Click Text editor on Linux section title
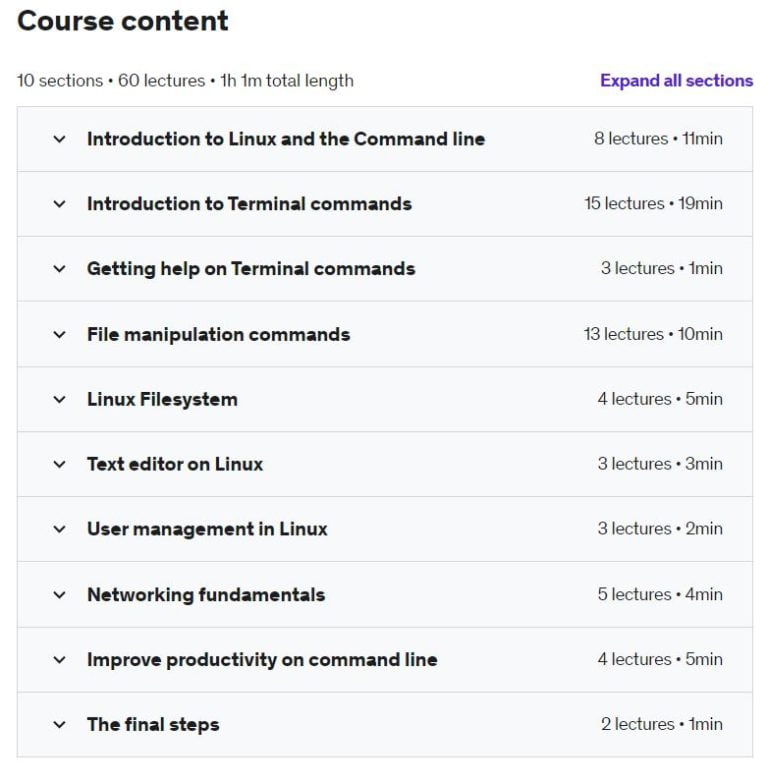 coord(175,464)
